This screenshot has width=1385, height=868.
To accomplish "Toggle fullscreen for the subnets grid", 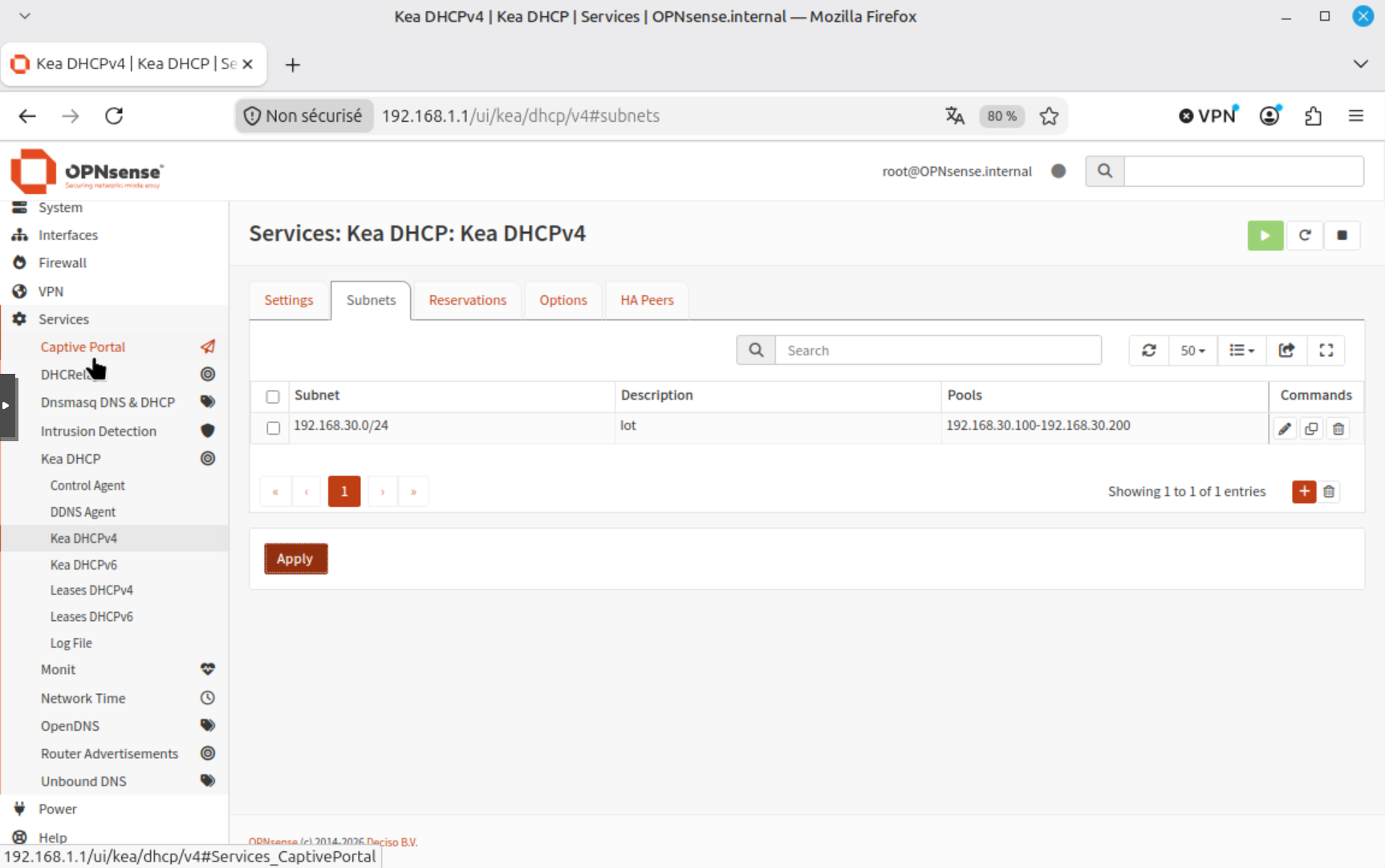I will 1326,351.
